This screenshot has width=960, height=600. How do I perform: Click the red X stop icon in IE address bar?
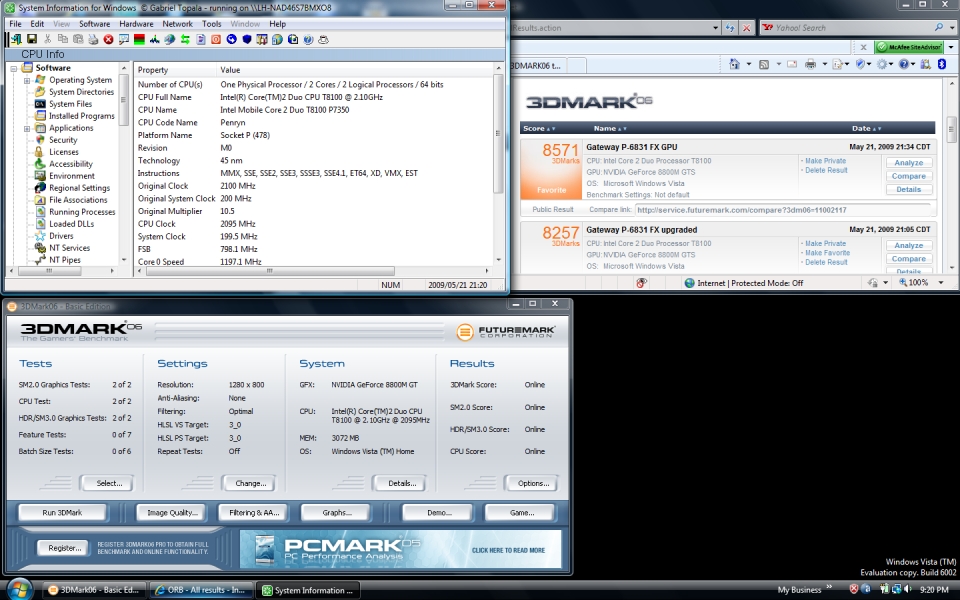point(746,28)
